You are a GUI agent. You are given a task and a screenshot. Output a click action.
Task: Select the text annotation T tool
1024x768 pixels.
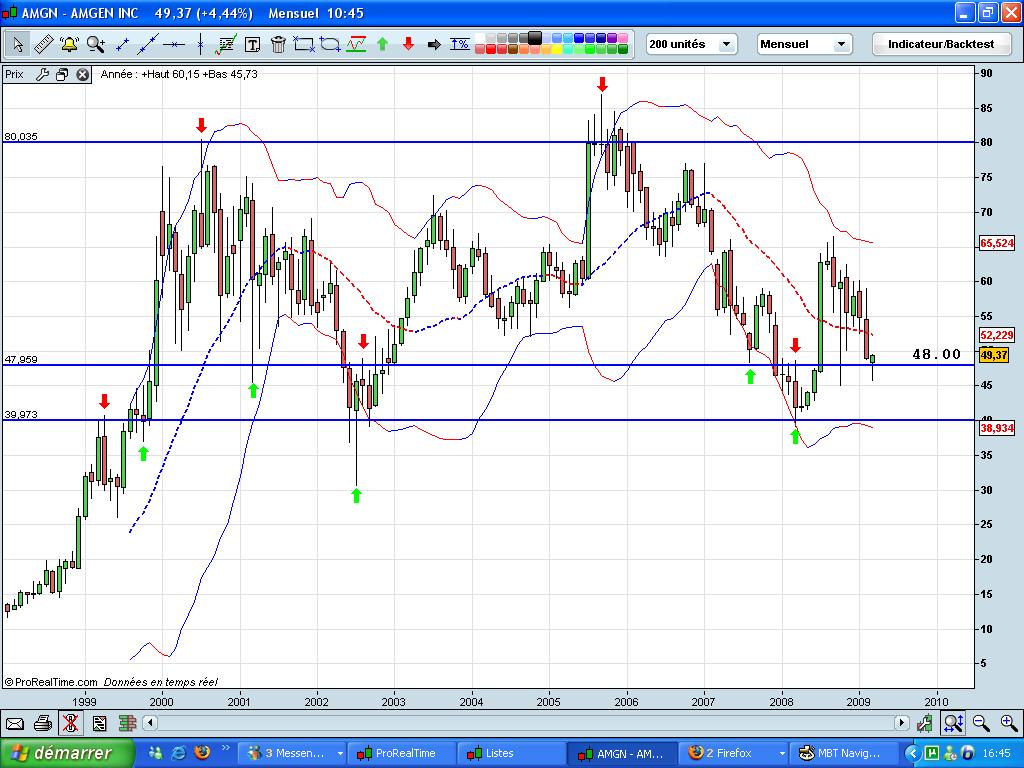[252, 44]
